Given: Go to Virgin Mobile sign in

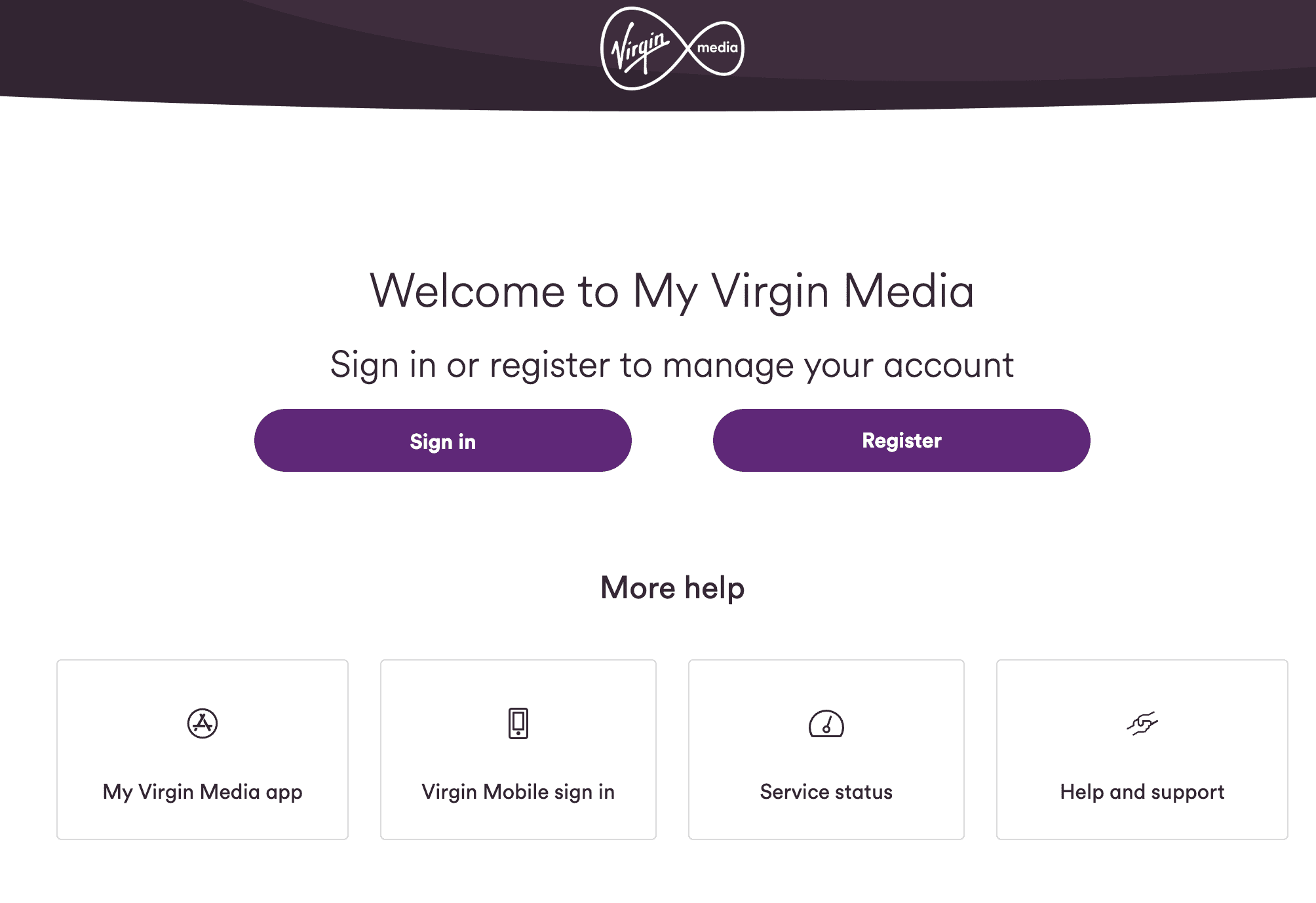Looking at the screenshot, I should tap(518, 792).
